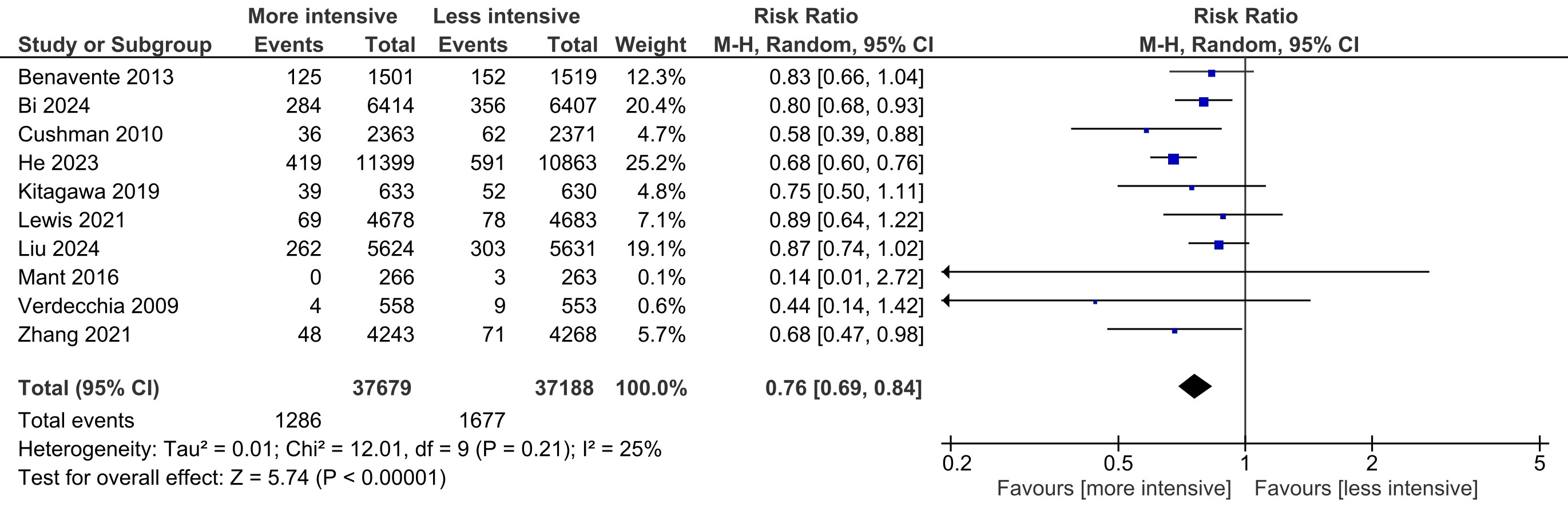This screenshot has width=1568, height=515.
Task: Click the Weight column header
Action: point(650,45)
